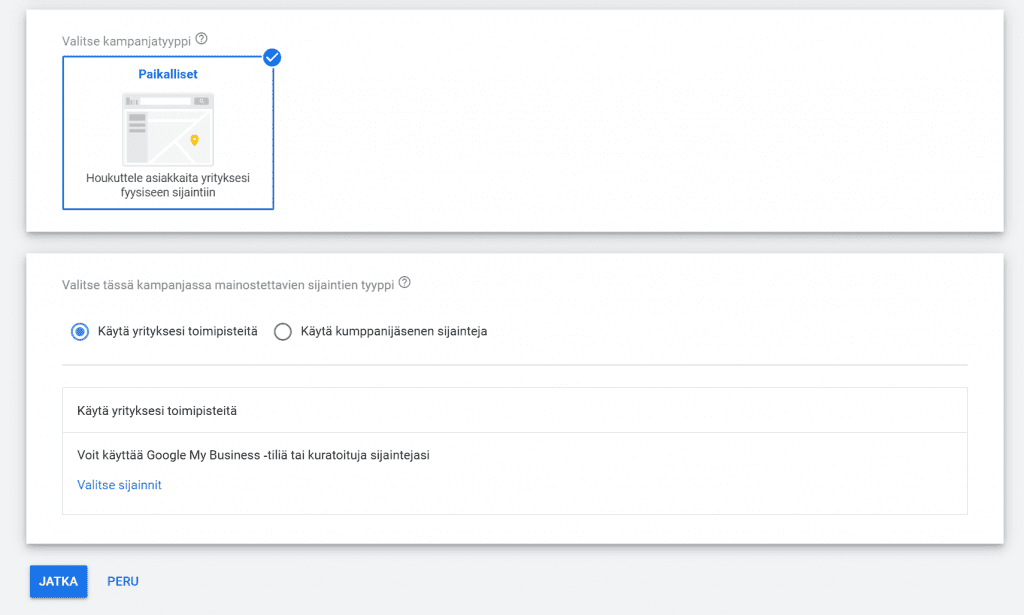
Task: Click help icon beside sijaintien tyyppi heading
Action: coord(405,283)
